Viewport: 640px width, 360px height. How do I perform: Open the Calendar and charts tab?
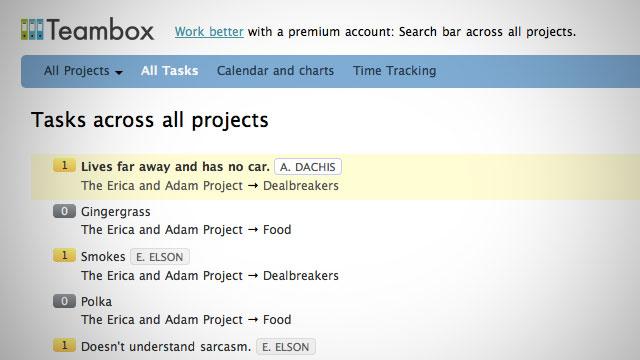[x=276, y=71]
